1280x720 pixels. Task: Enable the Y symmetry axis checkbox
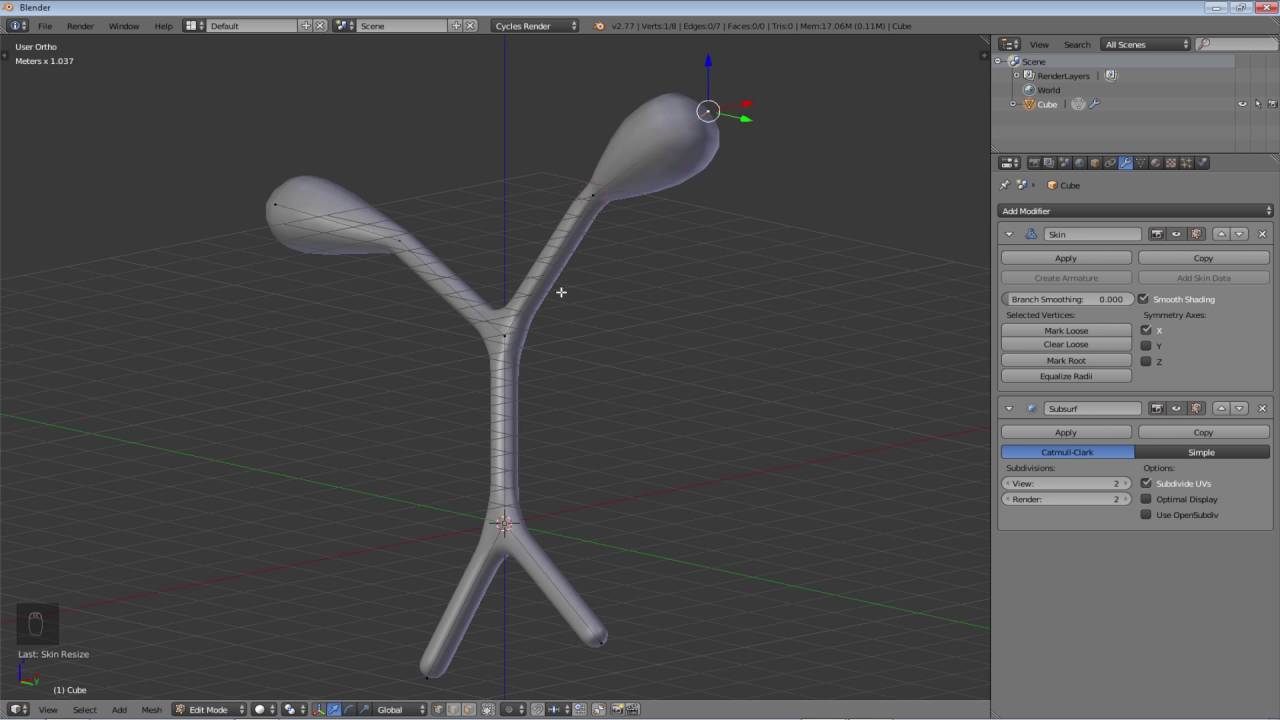click(x=1146, y=346)
